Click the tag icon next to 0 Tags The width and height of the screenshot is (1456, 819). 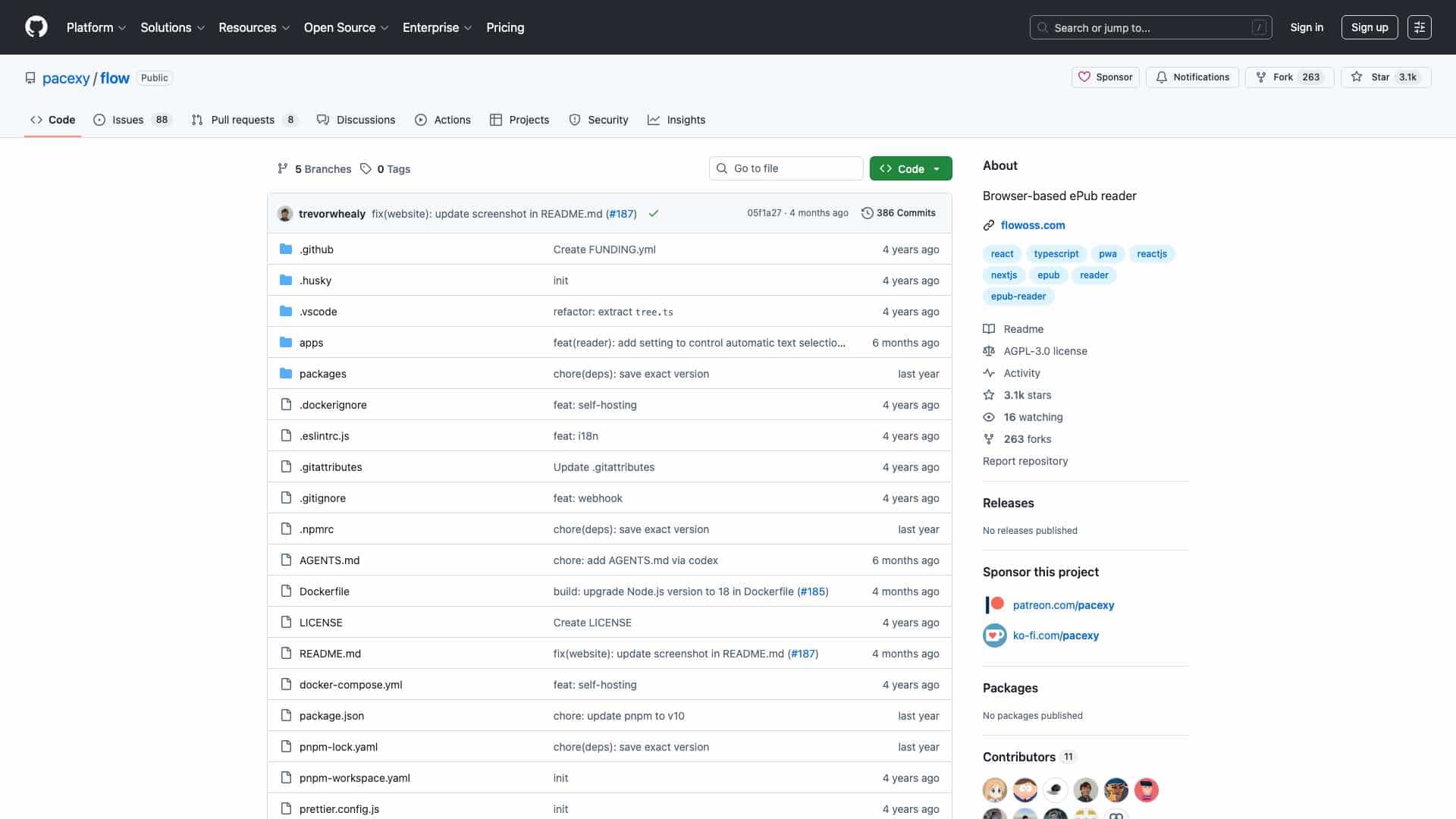tap(366, 168)
